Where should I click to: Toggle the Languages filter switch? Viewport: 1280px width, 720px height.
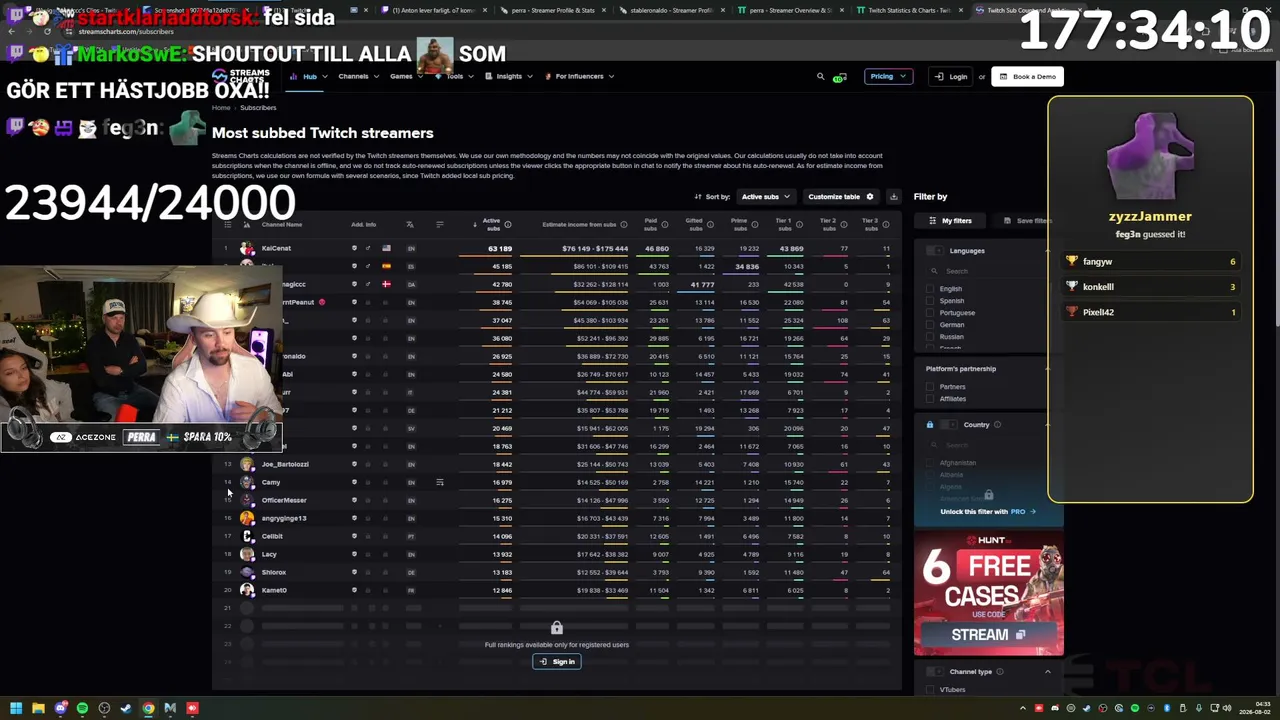point(935,251)
